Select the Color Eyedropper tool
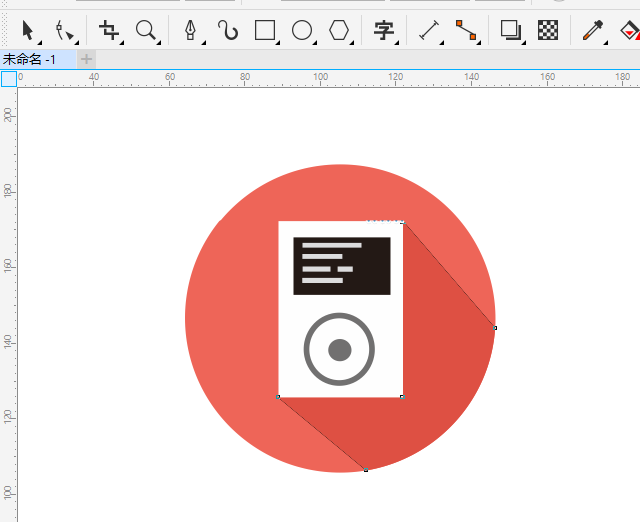 click(x=593, y=31)
